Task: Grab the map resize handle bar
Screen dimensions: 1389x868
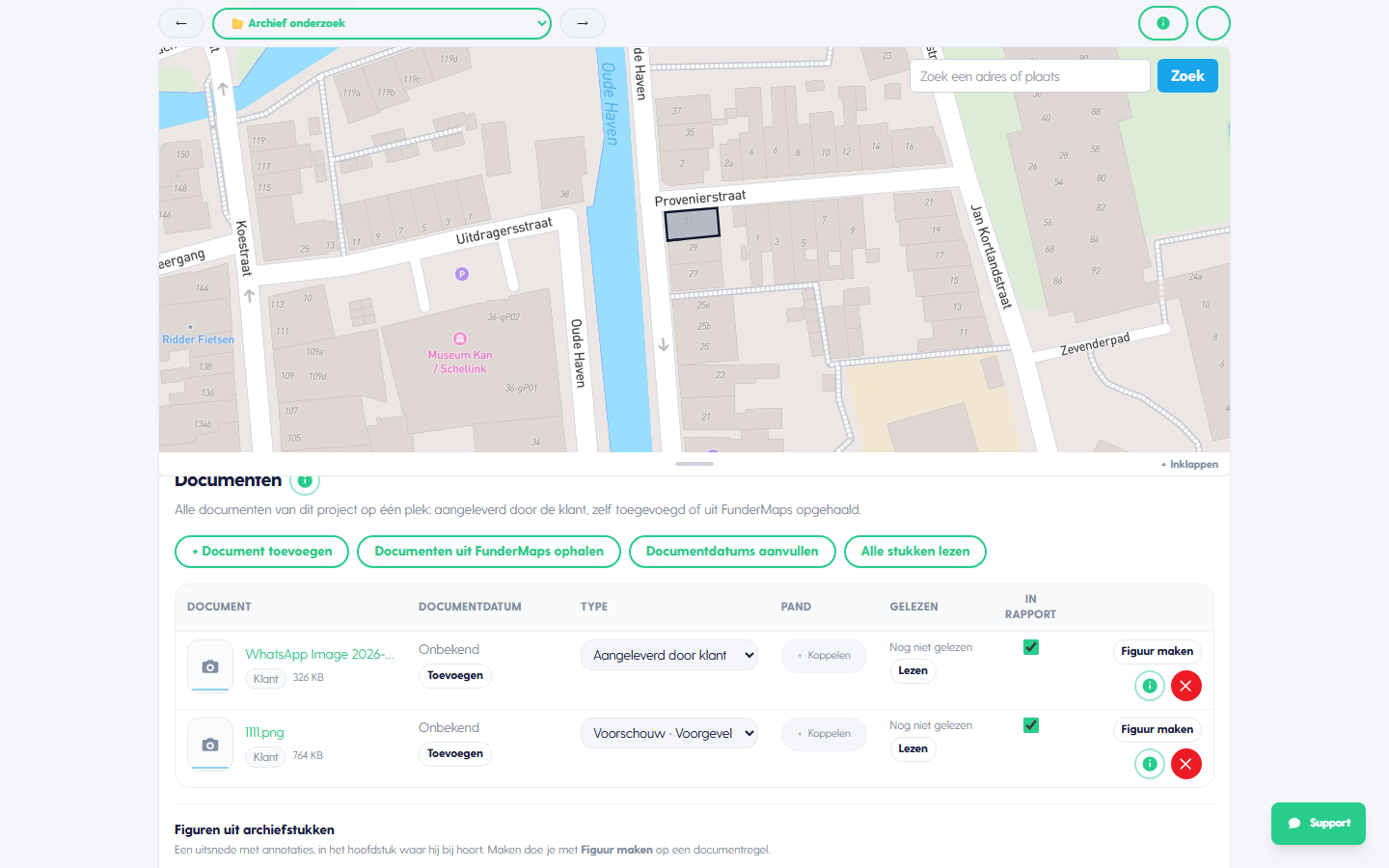Action: click(694, 464)
